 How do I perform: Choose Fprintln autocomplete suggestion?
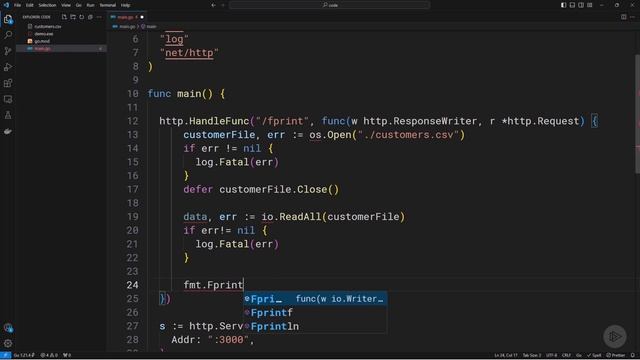coord(315,326)
